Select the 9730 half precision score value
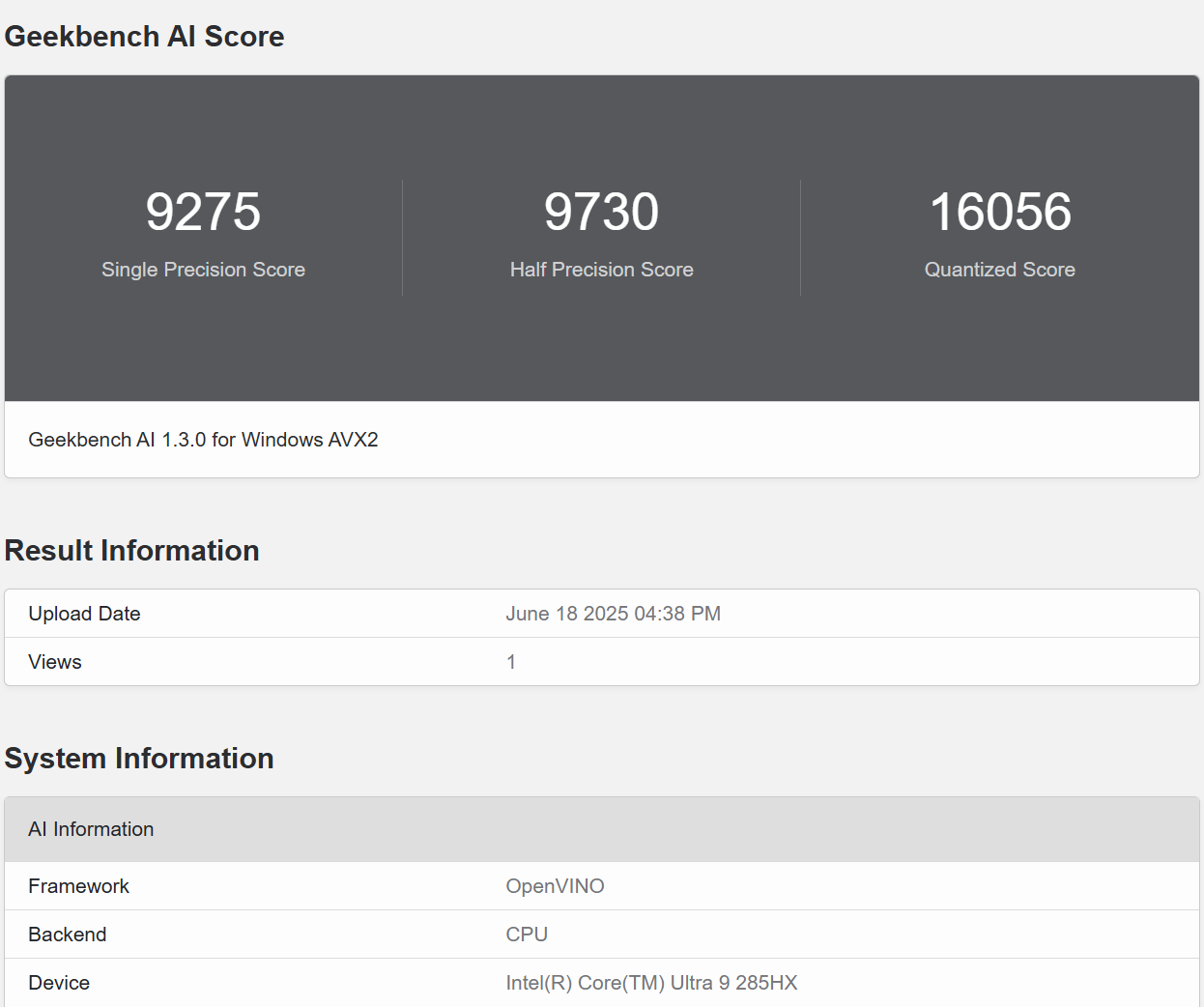 [601, 212]
